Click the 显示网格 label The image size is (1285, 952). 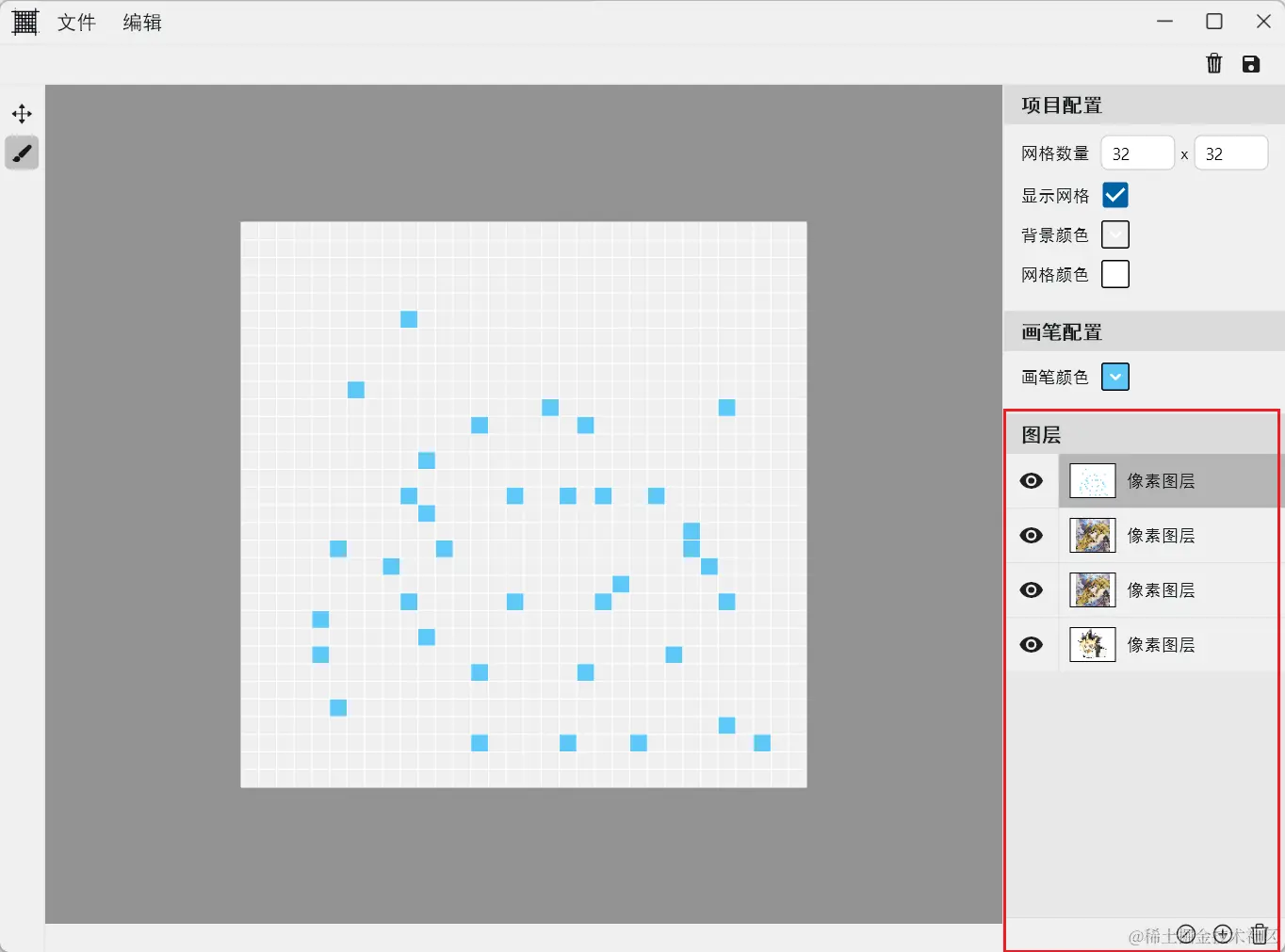coord(1055,196)
